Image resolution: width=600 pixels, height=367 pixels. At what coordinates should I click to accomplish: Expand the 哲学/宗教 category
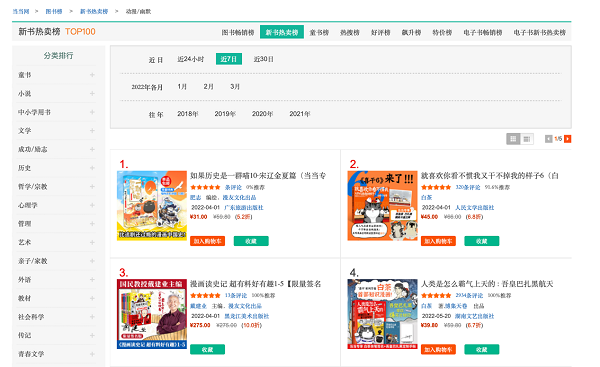92,186
